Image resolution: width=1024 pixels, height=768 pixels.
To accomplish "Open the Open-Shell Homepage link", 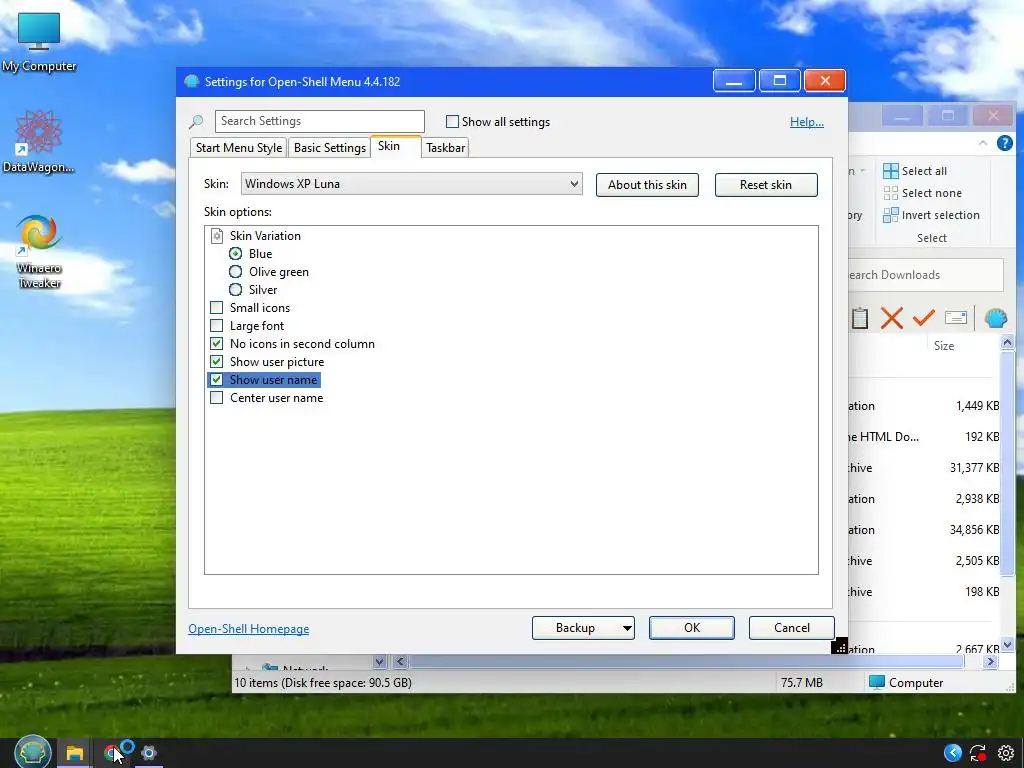I will pos(249,629).
